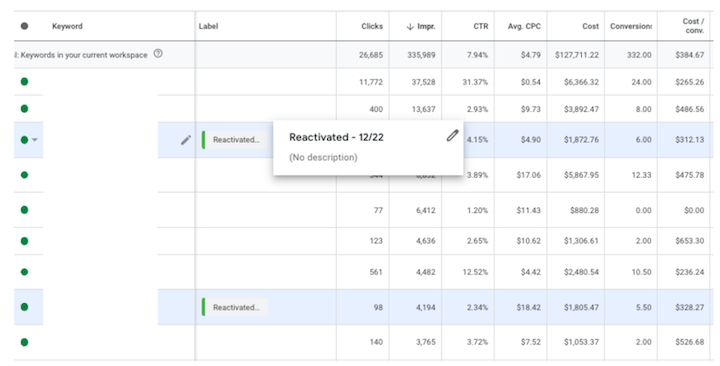Click the help icon next to Keywords in your workspace
Image resolution: width=720 pixels, height=366 pixels.
pyautogui.click(x=158, y=54)
